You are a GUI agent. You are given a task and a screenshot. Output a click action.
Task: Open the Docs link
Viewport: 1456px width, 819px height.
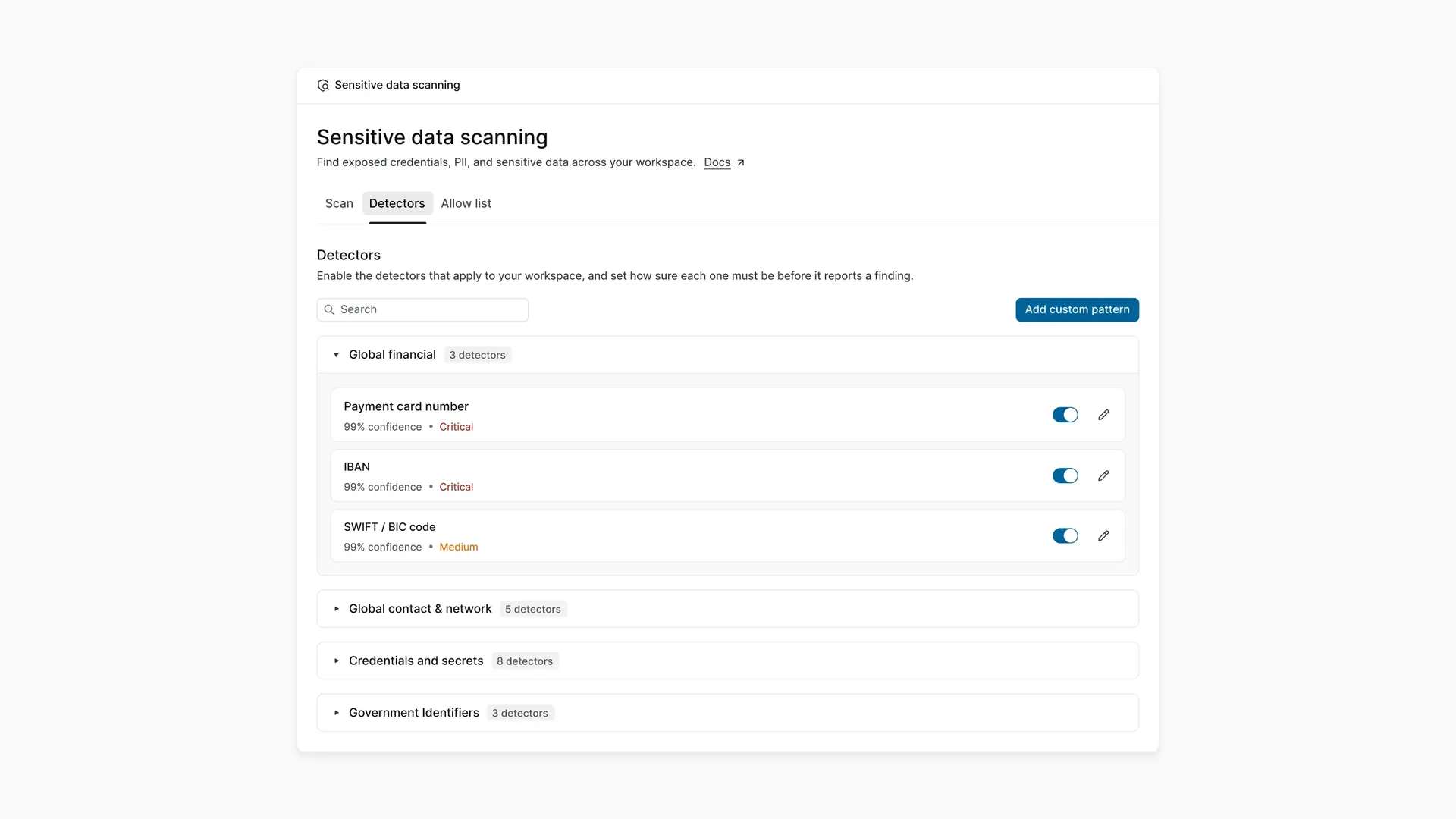click(717, 162)
